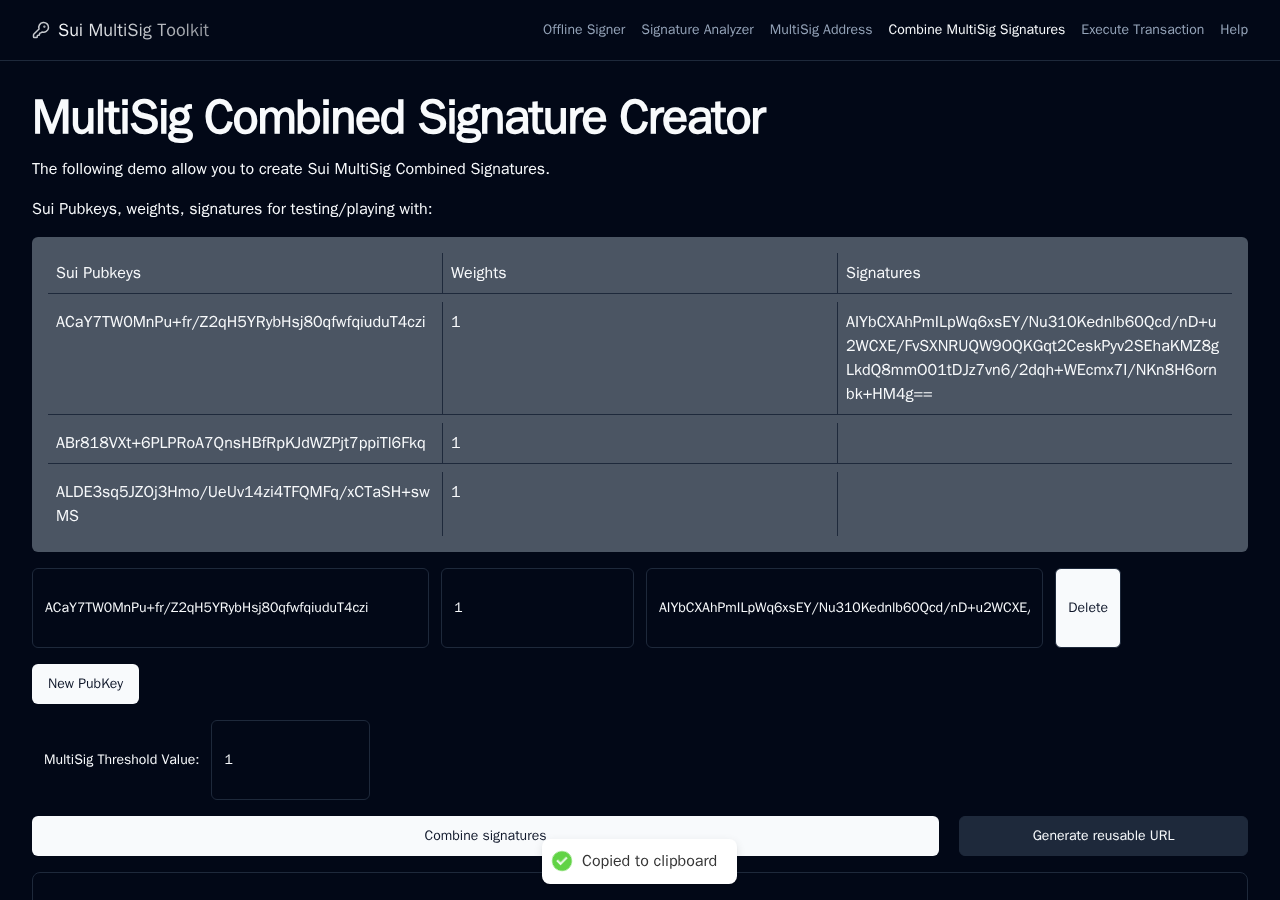The height and width of the screenshot is (900, 1280).
Task: Open Execute Transaction page
Action: click(1142, 30)
